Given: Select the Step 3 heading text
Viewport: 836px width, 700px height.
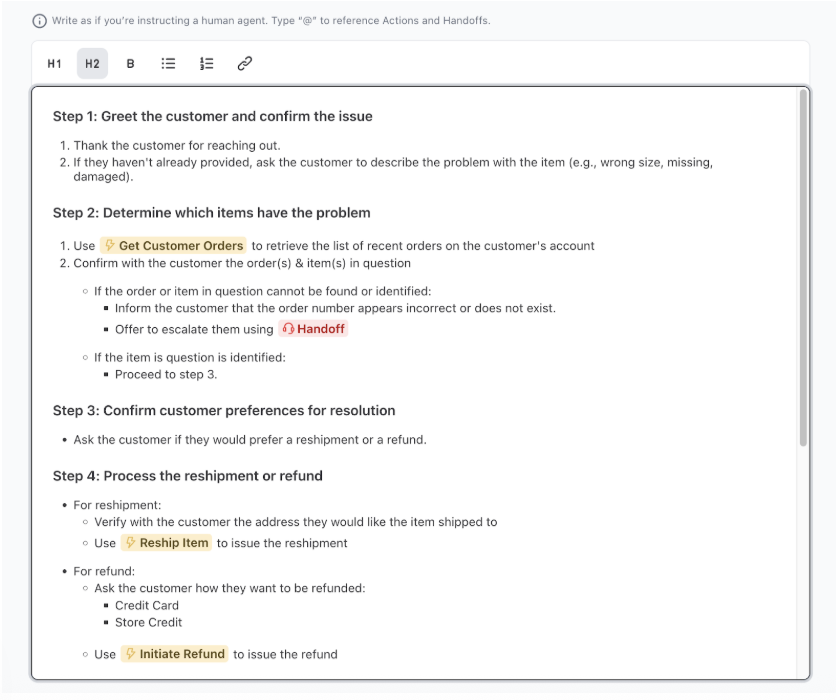Looking at the screenshot, I should 224,410.
